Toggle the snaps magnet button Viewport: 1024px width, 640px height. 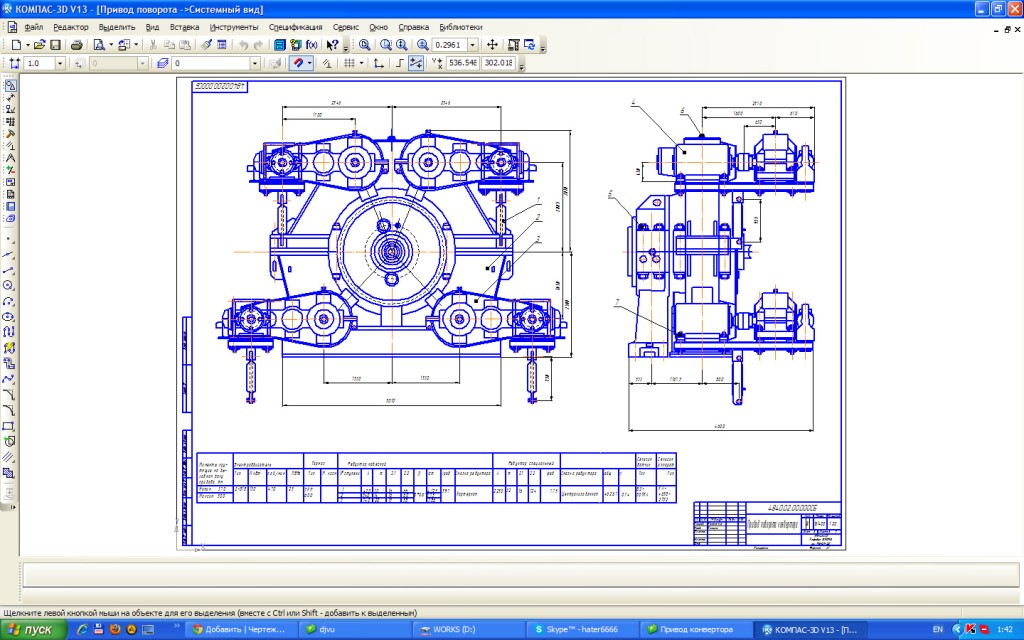tap(298, 63)
